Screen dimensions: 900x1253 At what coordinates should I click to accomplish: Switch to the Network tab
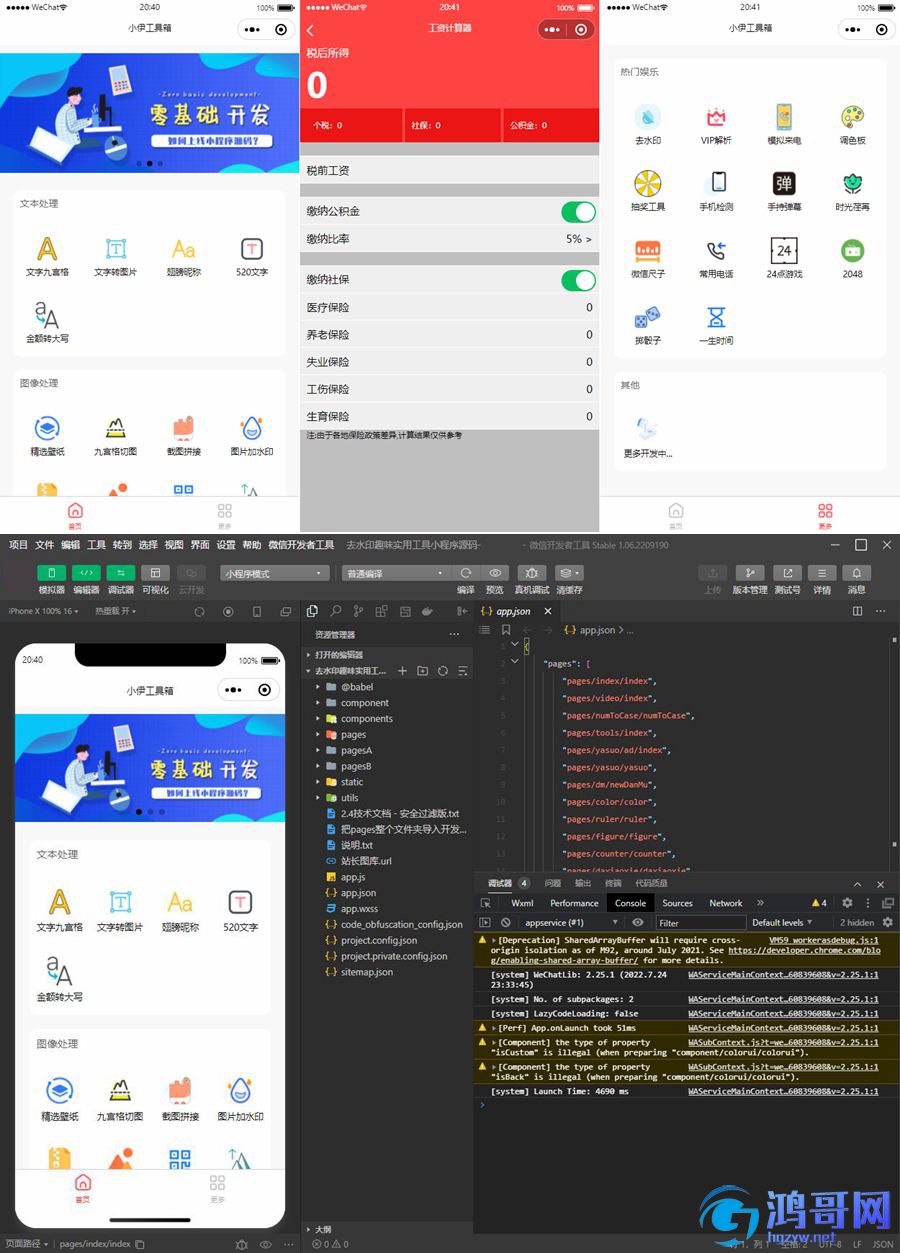pyautogui.click(x=726, y=903)
